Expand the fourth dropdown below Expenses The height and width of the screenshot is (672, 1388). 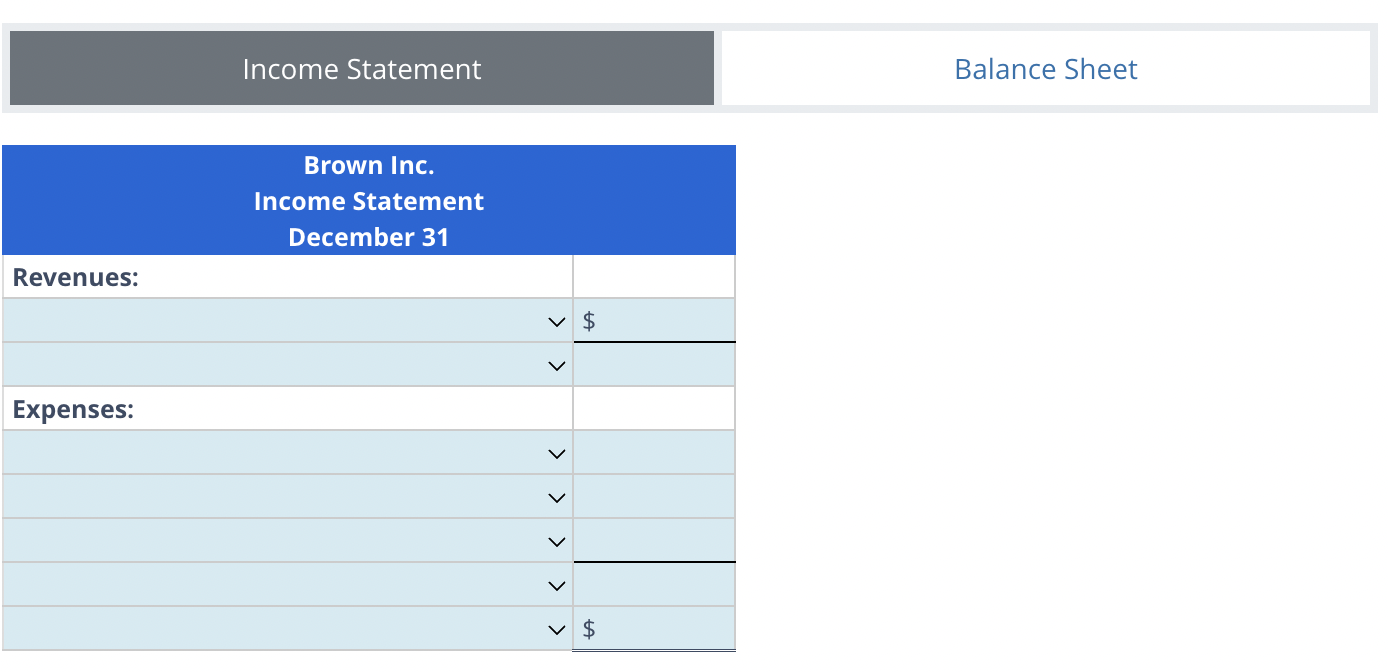(x=287, y=585)
